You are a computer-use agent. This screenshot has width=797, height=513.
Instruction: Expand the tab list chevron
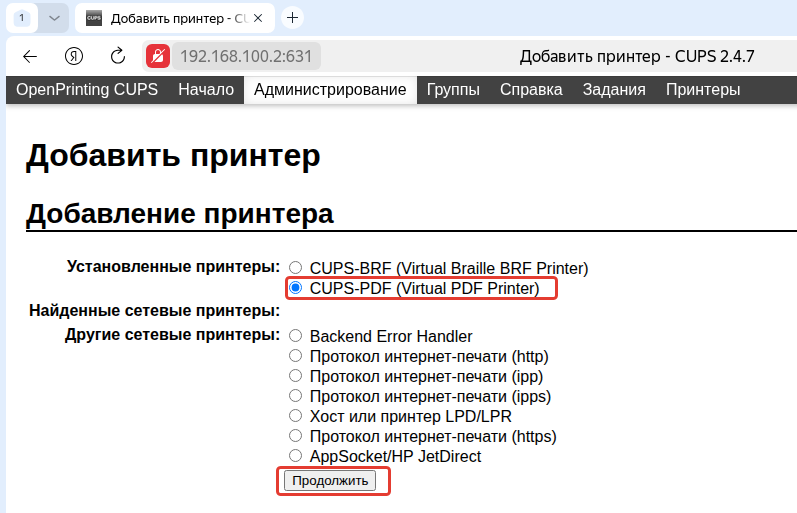[x=54, y=18]
